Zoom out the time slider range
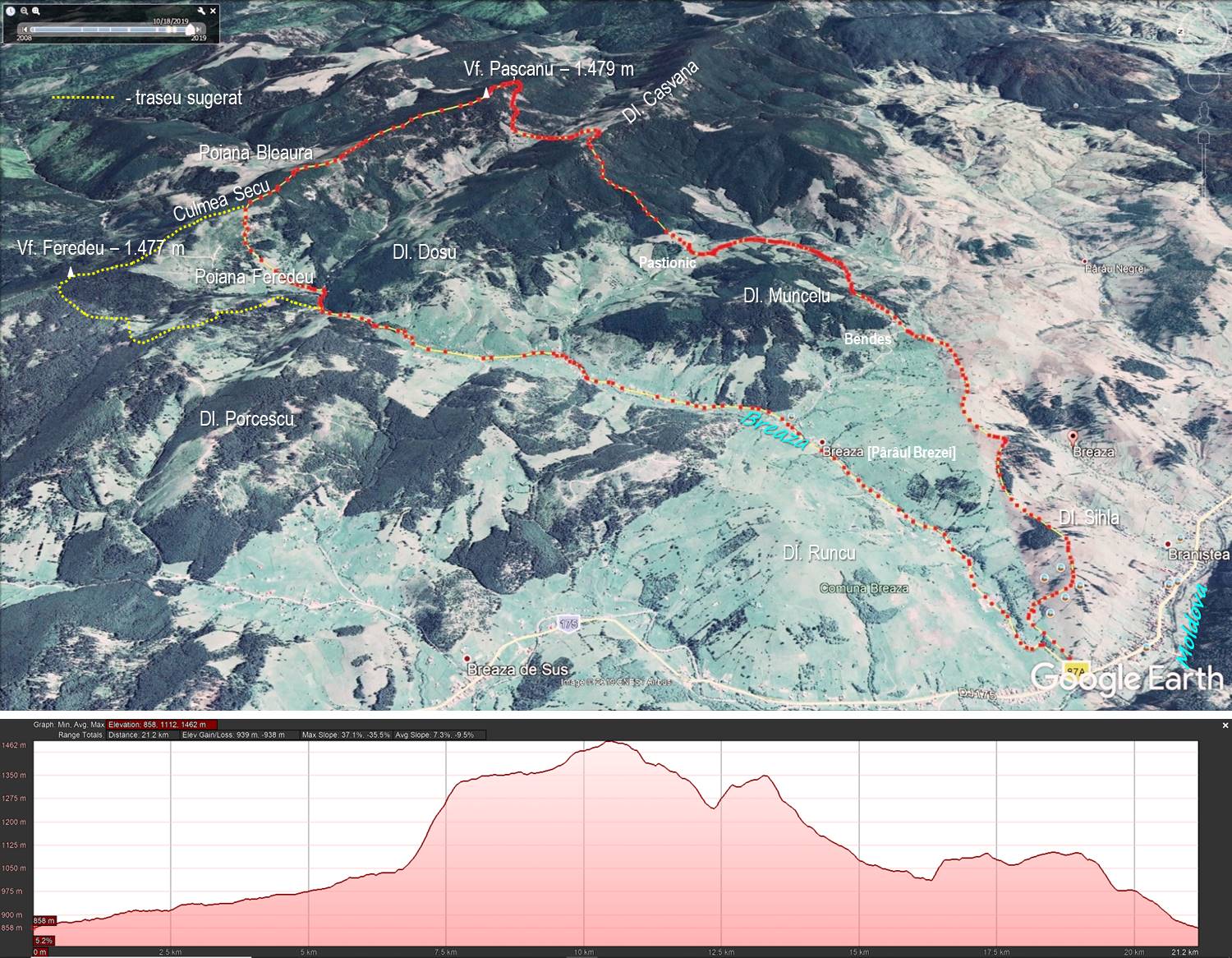Screen dimensions: 1232x958 click(x=25, y=12)
